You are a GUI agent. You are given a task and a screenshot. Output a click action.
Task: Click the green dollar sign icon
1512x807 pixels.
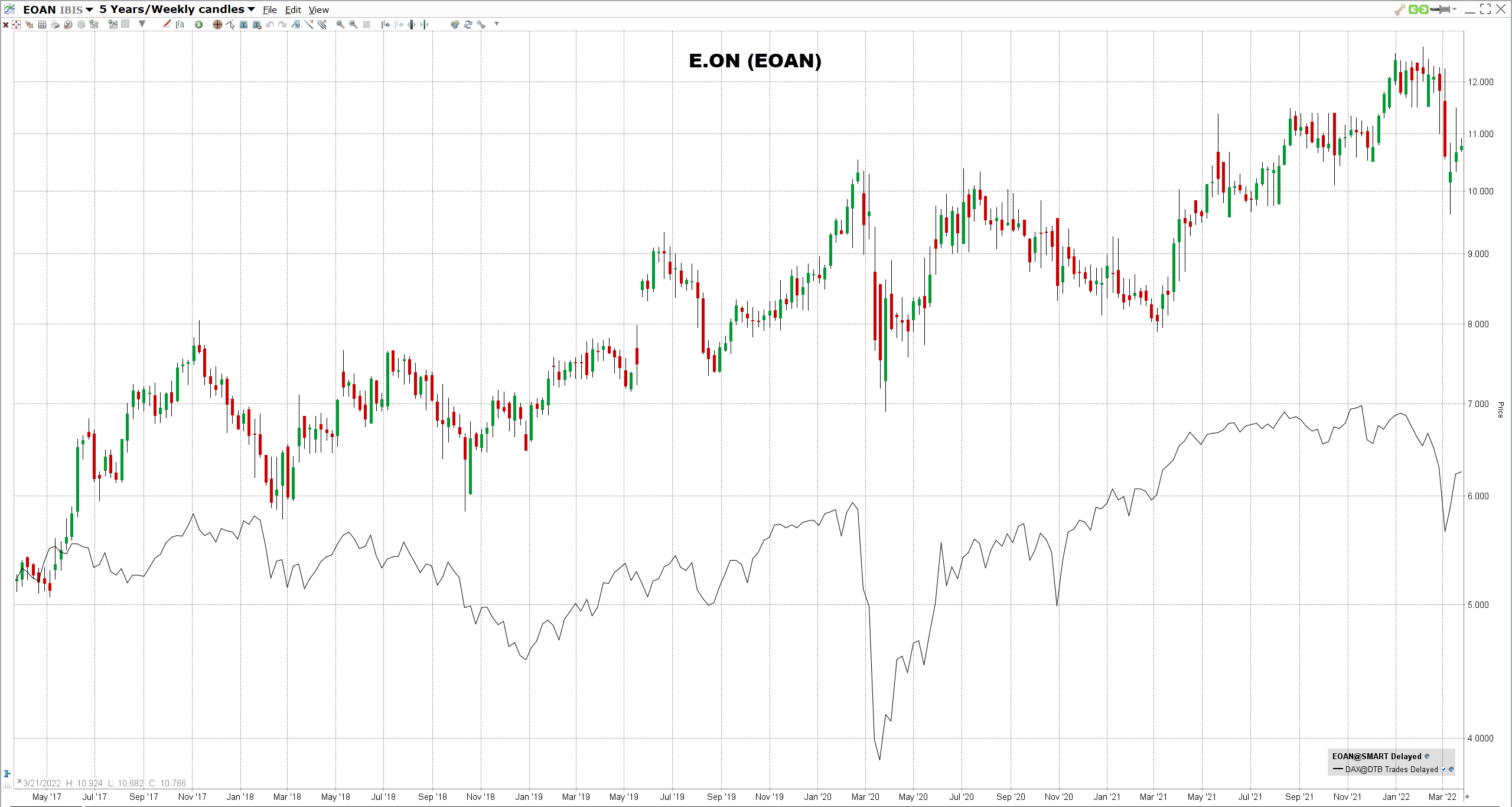click(198, 24)
